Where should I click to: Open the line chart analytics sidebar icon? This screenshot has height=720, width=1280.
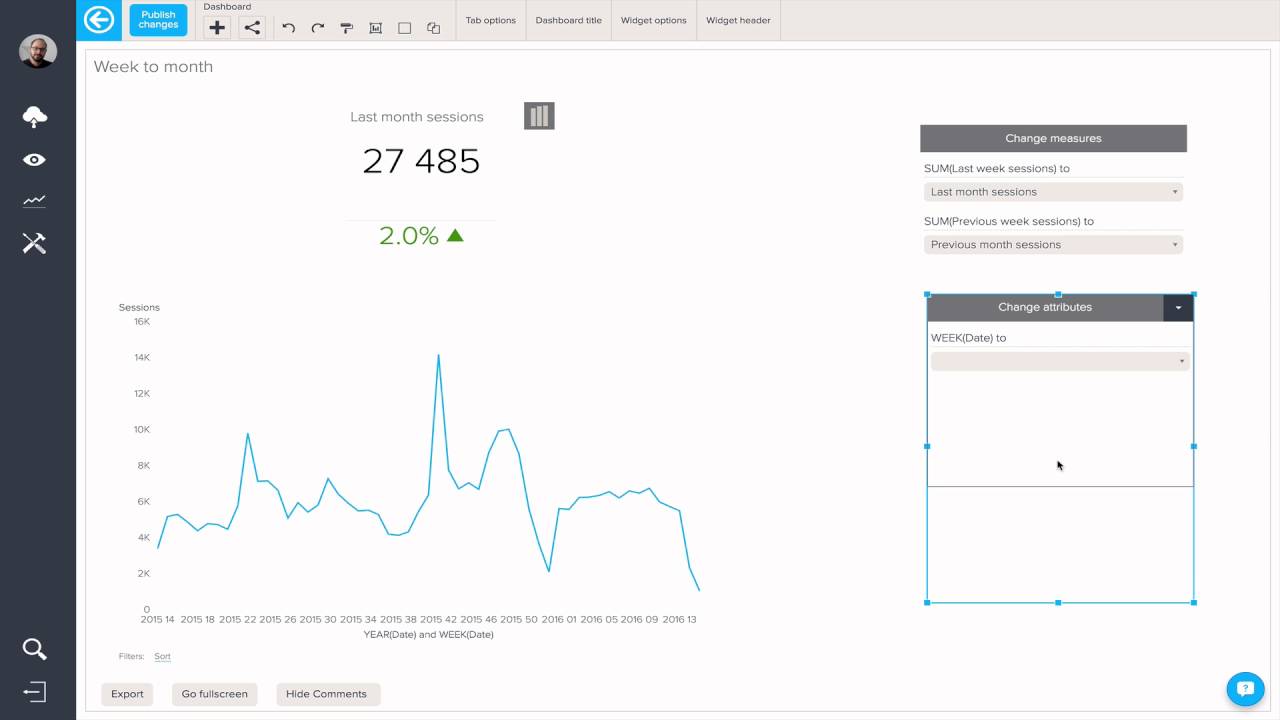pos(35,201)
